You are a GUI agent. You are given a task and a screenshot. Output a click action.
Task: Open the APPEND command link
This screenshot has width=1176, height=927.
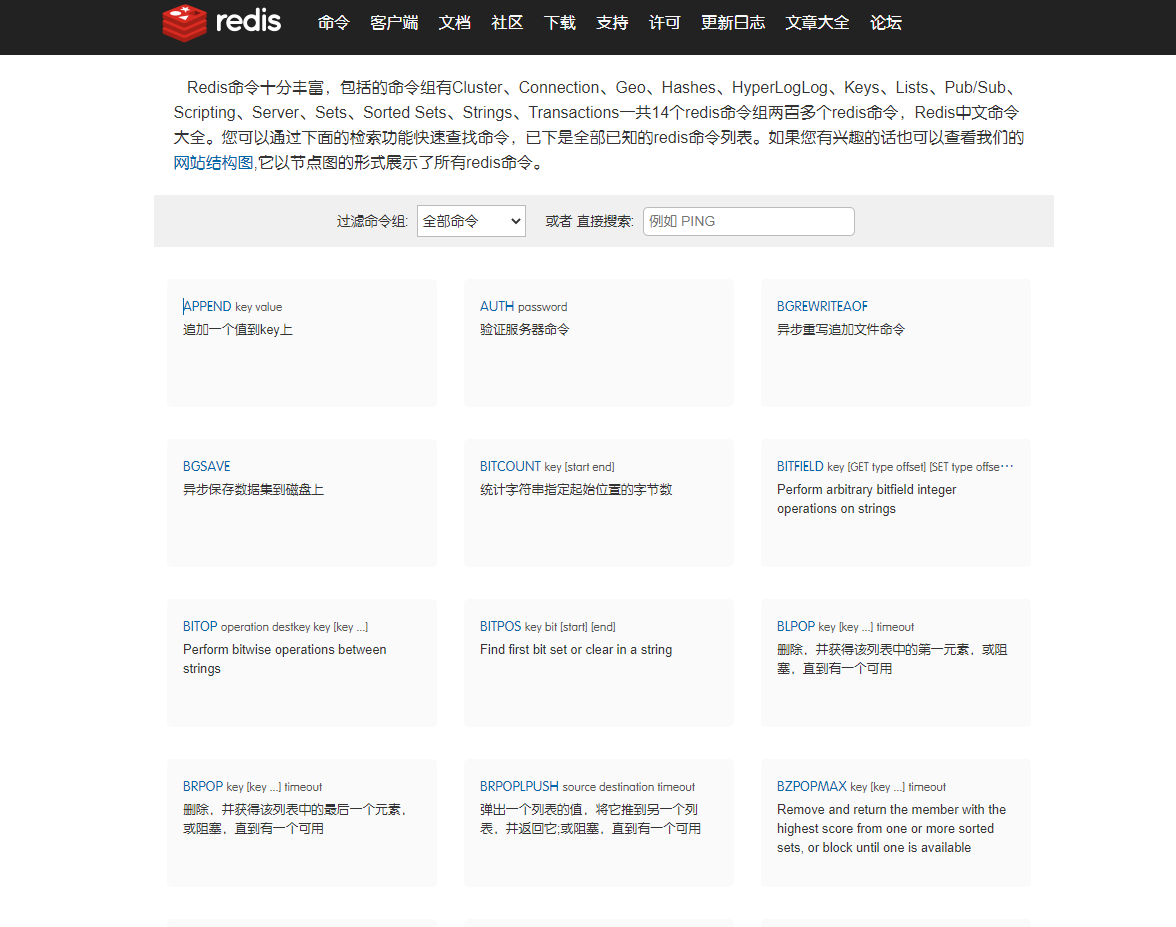pyautogui.click(x=207, y=306)
